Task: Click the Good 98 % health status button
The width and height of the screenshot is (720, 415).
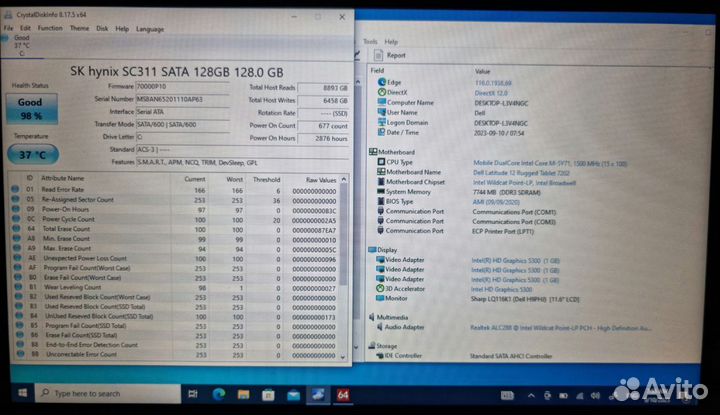Action: [x=31, y=109]
